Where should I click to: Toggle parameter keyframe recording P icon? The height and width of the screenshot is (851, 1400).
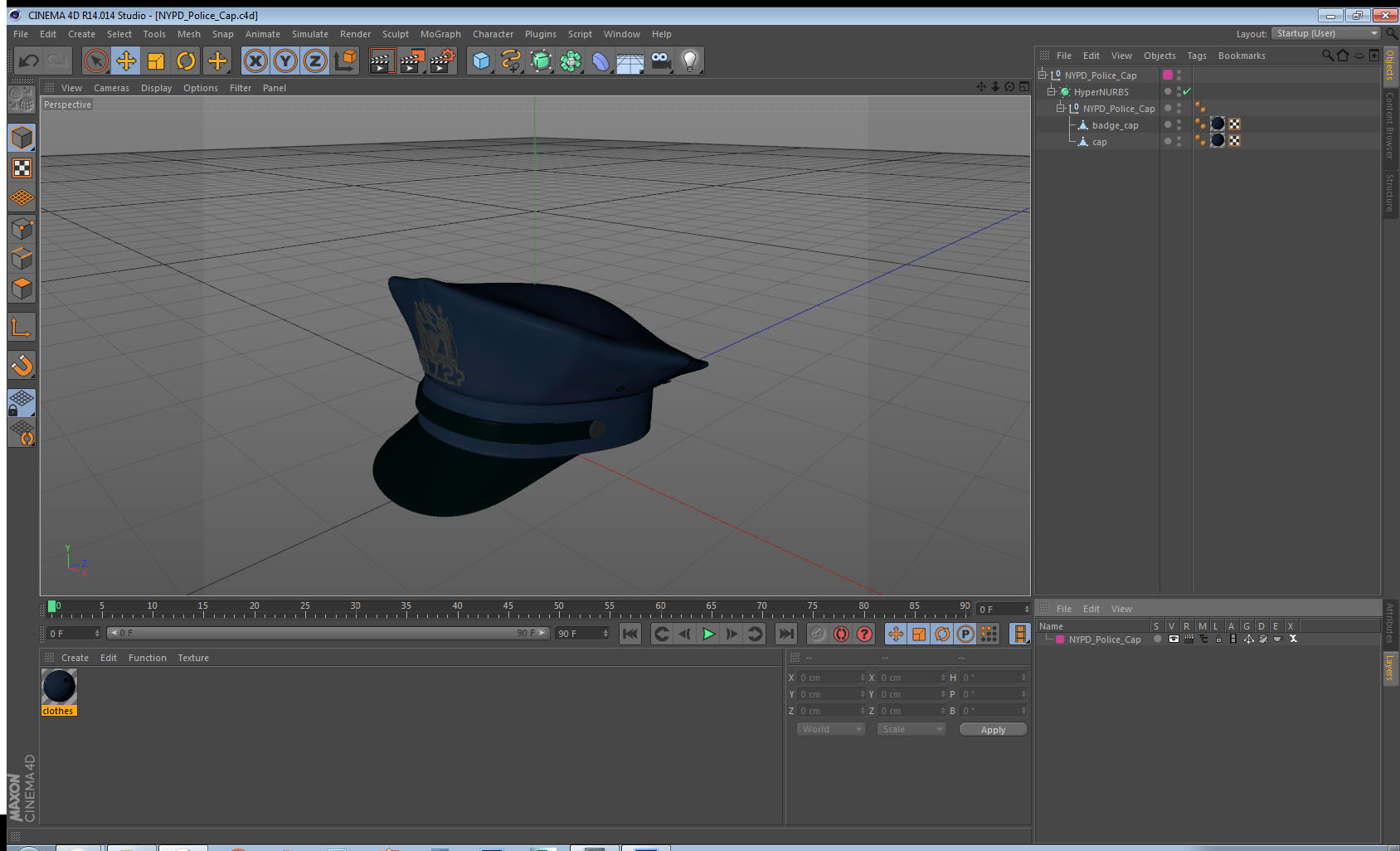[x=965, y=634]
